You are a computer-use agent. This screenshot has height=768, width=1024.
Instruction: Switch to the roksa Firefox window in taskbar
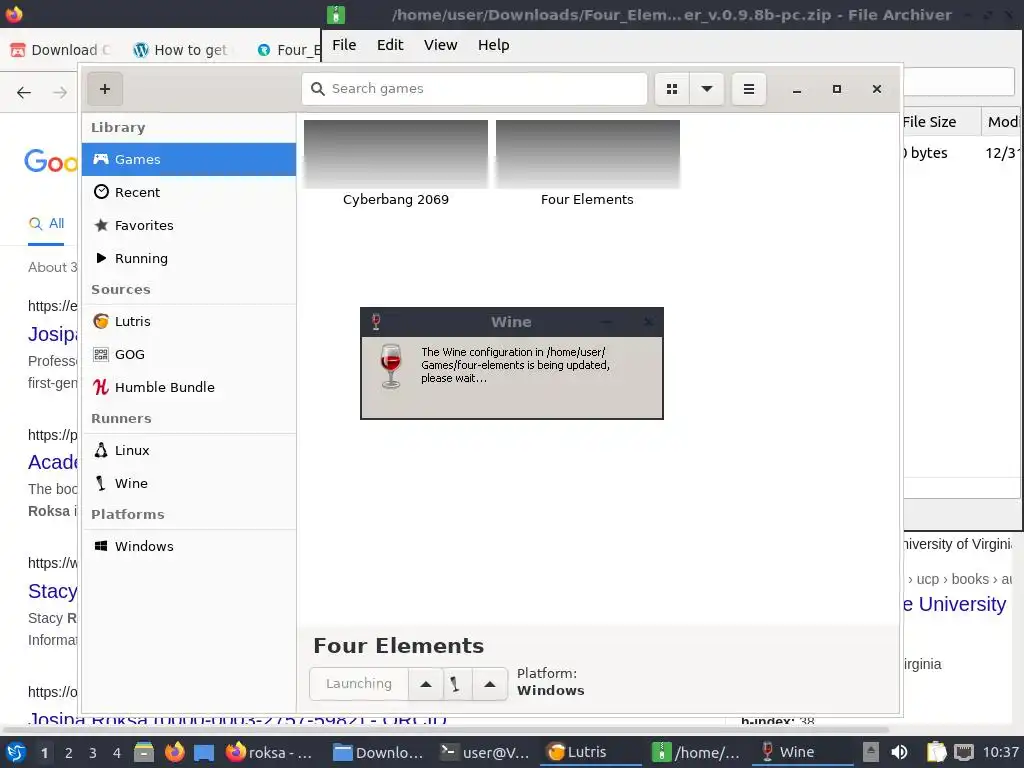pyautogui.click(x=269, y=753)
